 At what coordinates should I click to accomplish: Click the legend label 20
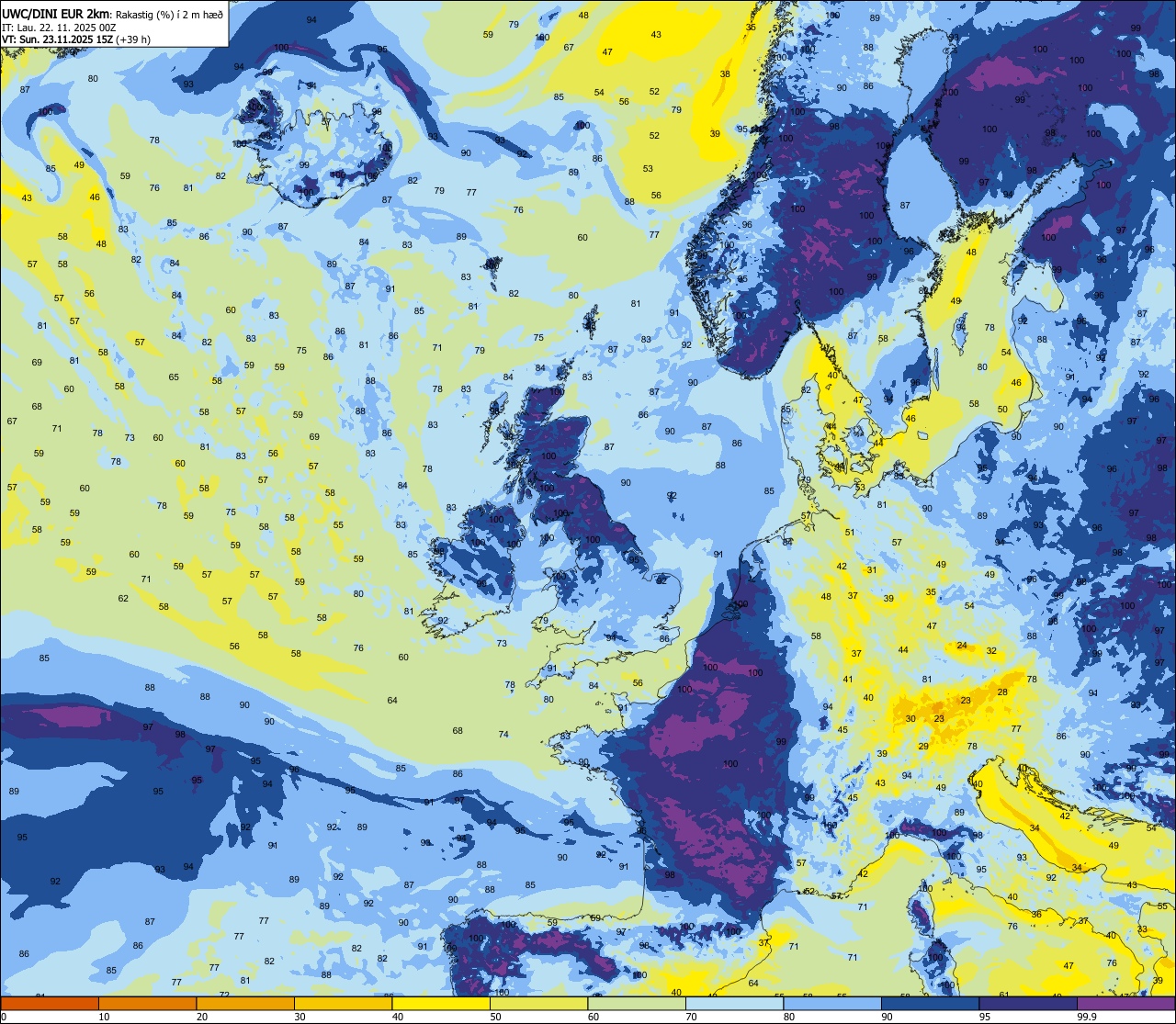202,1017
